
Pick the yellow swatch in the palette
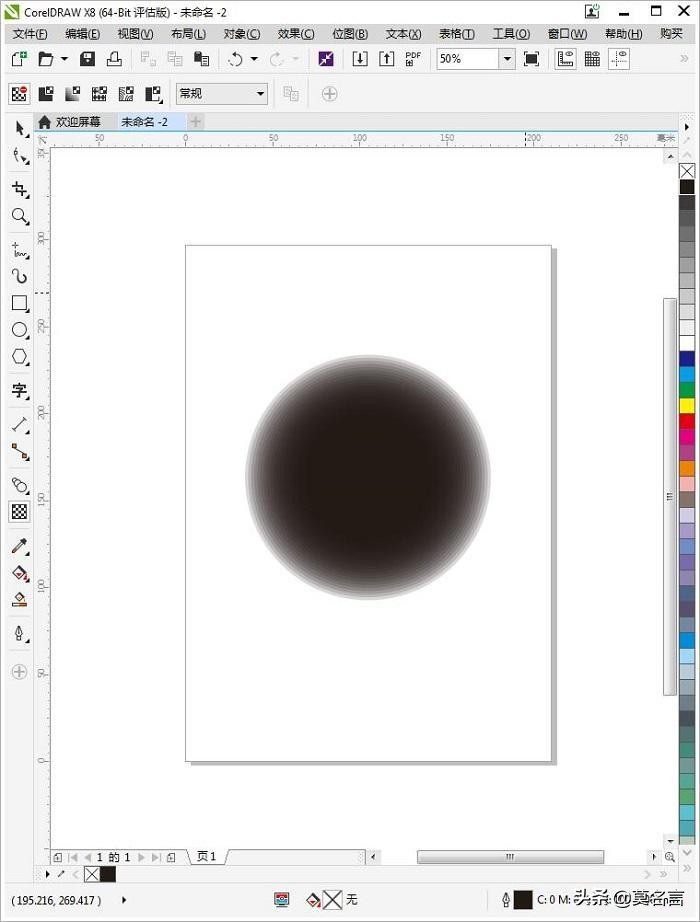(687, 405)
